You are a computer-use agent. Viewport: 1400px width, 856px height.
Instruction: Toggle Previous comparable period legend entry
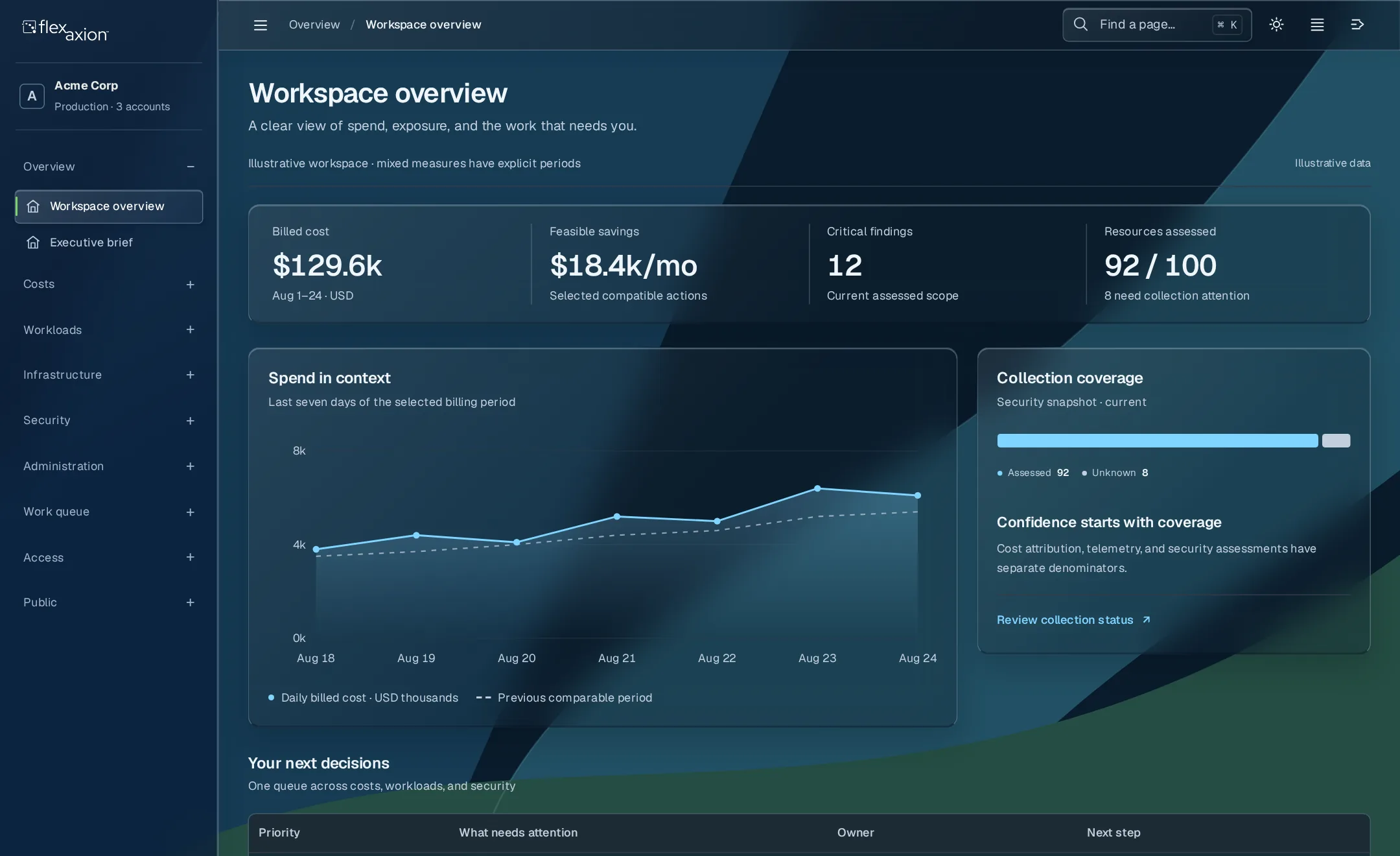click(x=564, y=698)
